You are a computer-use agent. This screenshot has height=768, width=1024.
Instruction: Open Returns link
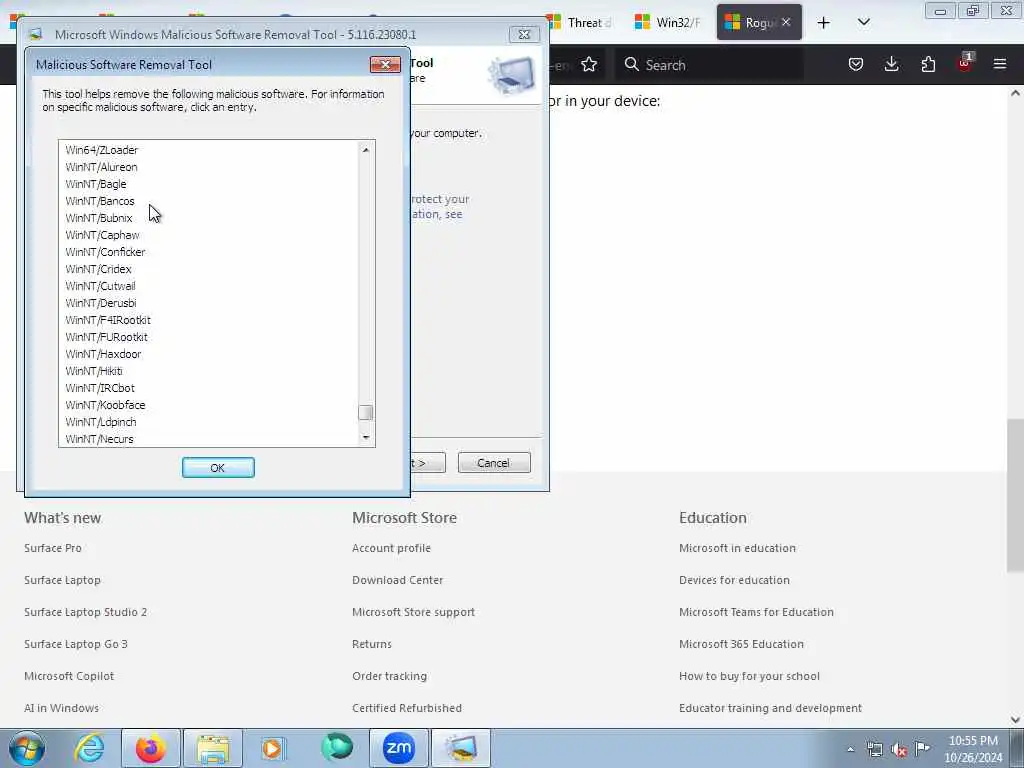[x=372, y=644]
